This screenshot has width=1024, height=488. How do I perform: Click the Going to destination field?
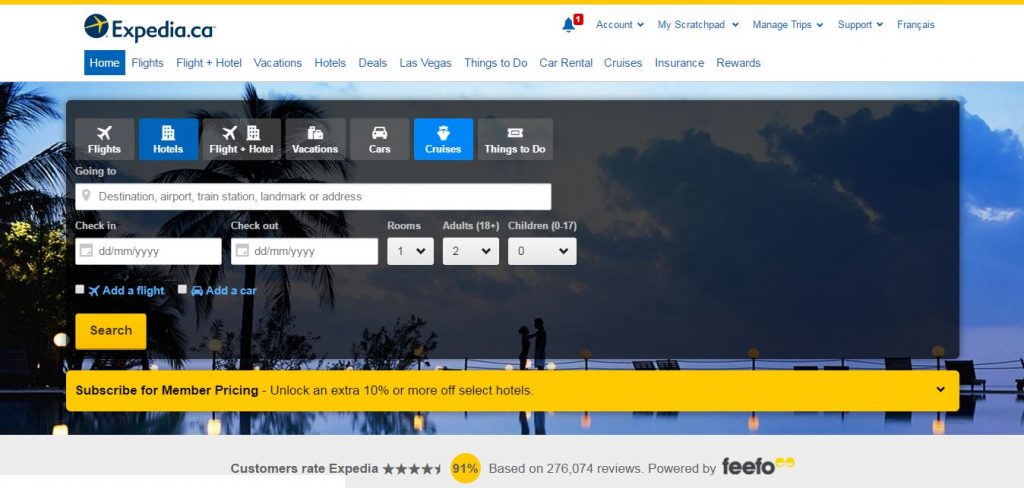click(x=313, y=197)
